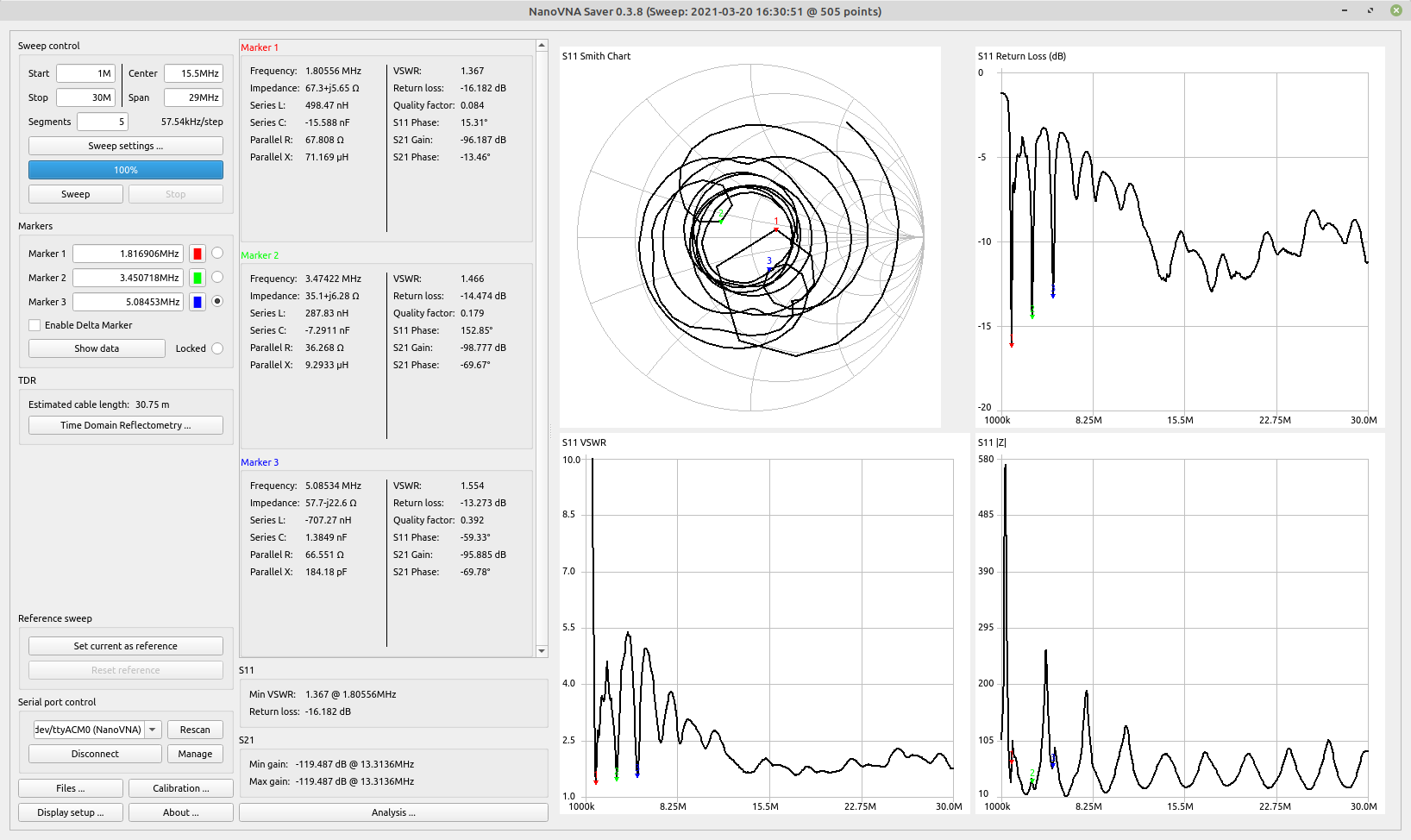Screen dimensions: 1411x840
Task: Click red marker 1 on Smith Chart
Action: click(x=776, y=229)
